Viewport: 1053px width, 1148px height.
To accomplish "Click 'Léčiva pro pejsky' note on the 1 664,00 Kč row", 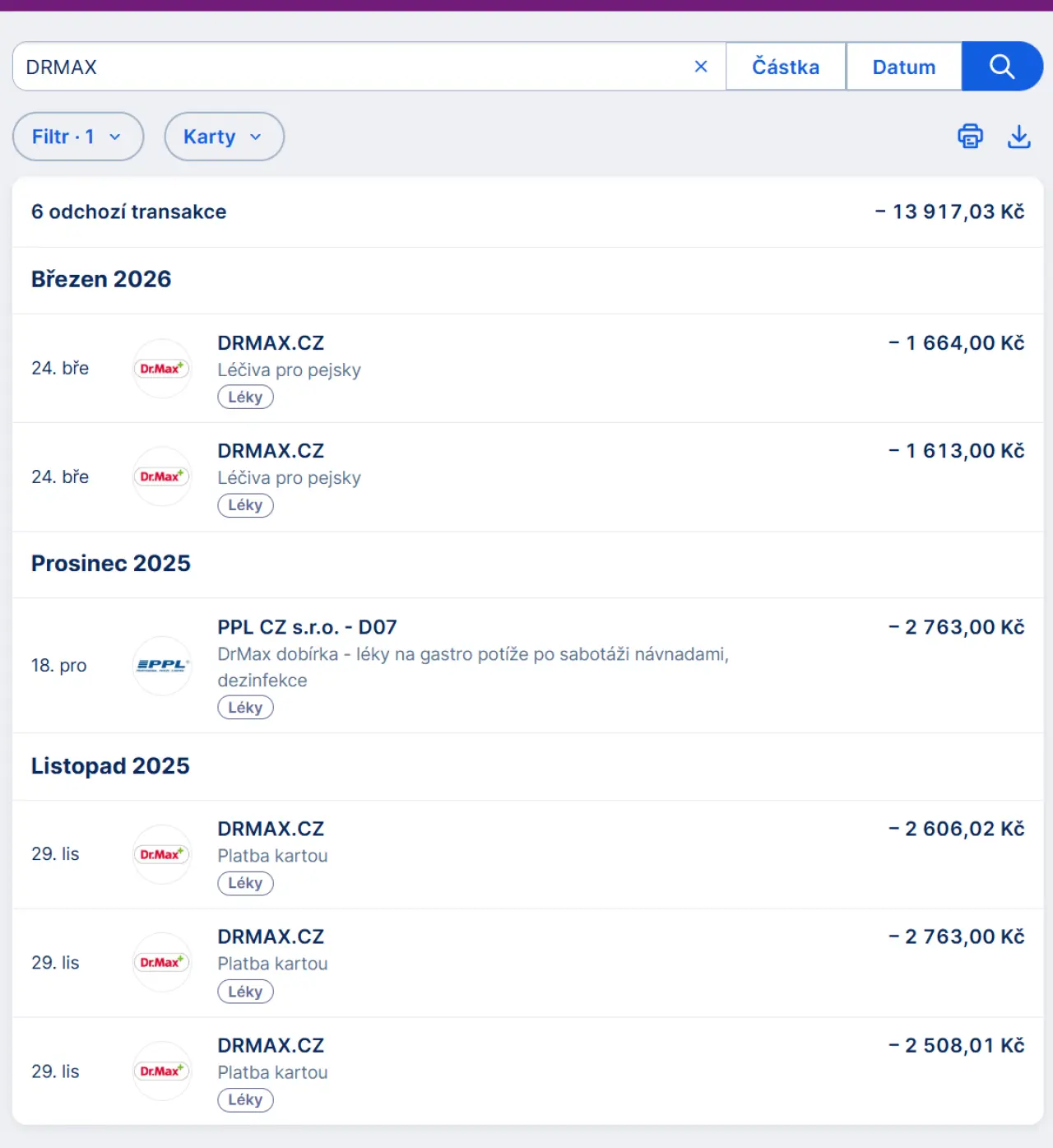I will pos(289,369).
